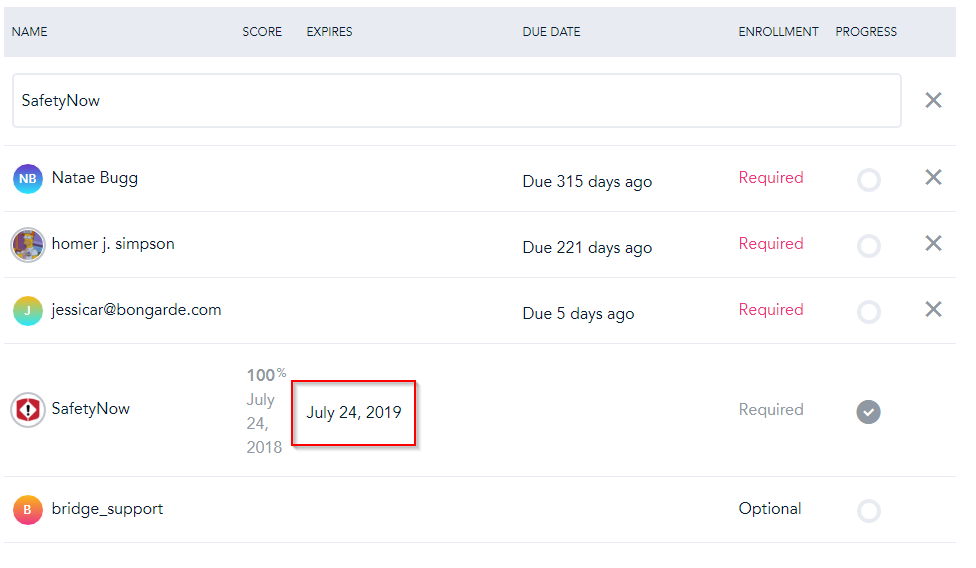Screen dimensions: 976x568
Task: Sort by the Due Date column header
Action: click(x=551, y=32)
